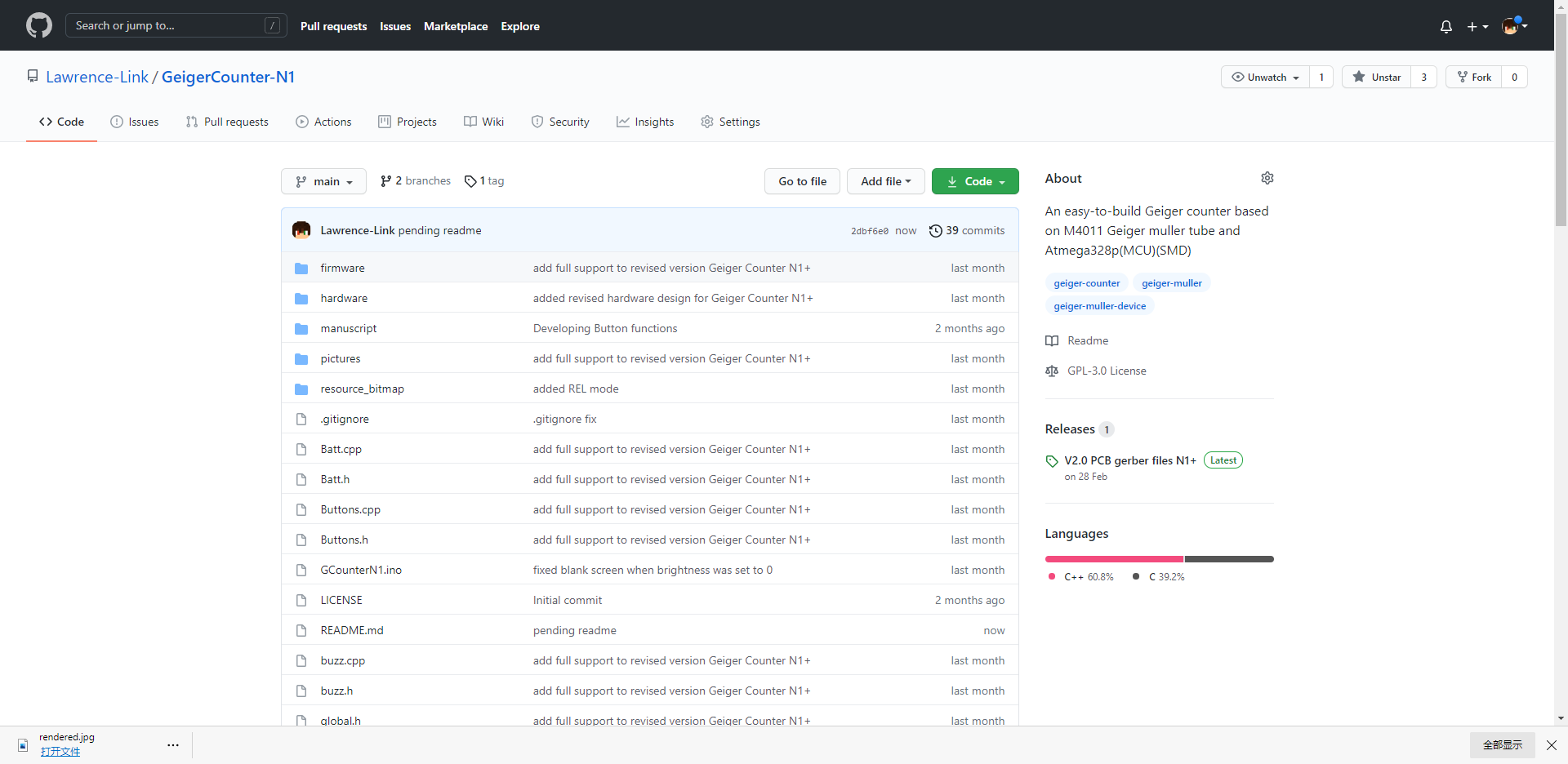Click the C++ language bar segment

pyautogui.click(x=1114, y=559)
